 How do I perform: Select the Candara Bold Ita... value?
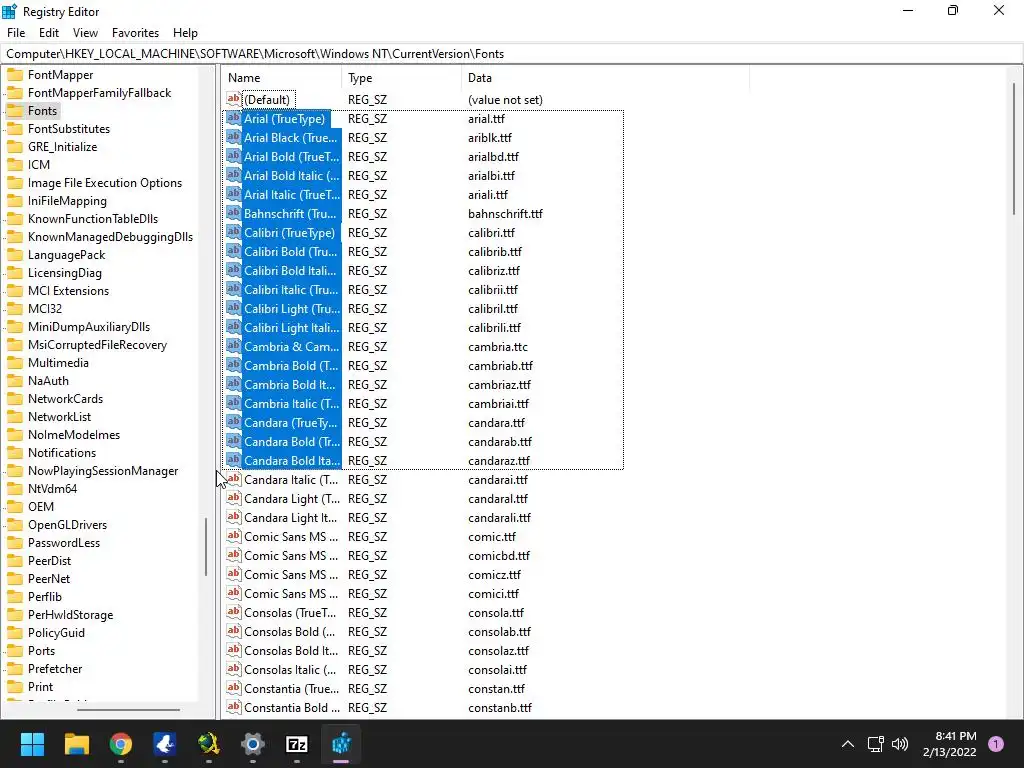pos(291,460)
